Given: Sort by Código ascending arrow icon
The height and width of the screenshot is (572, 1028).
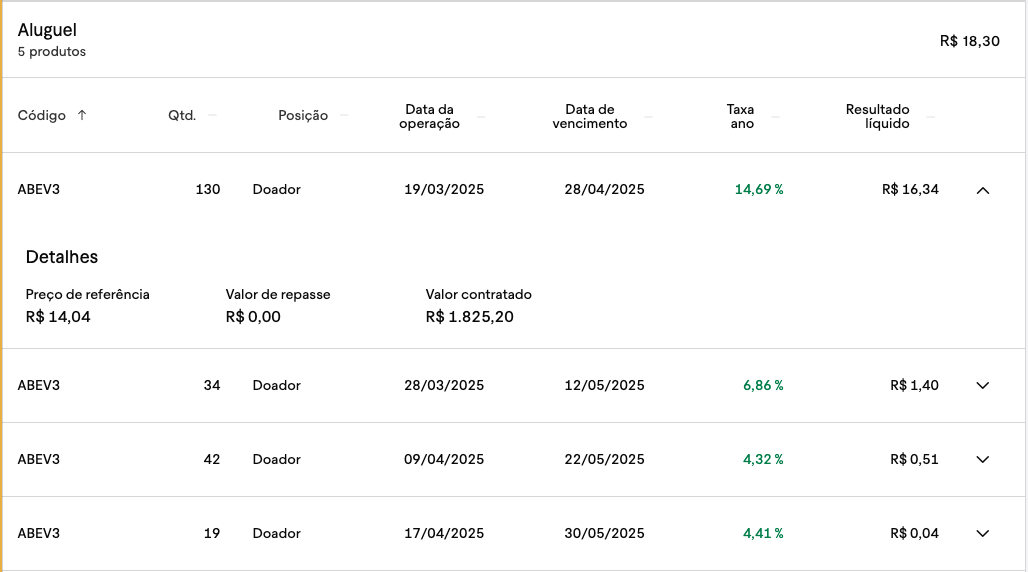Looking at the screenshot, I should 82,115.
